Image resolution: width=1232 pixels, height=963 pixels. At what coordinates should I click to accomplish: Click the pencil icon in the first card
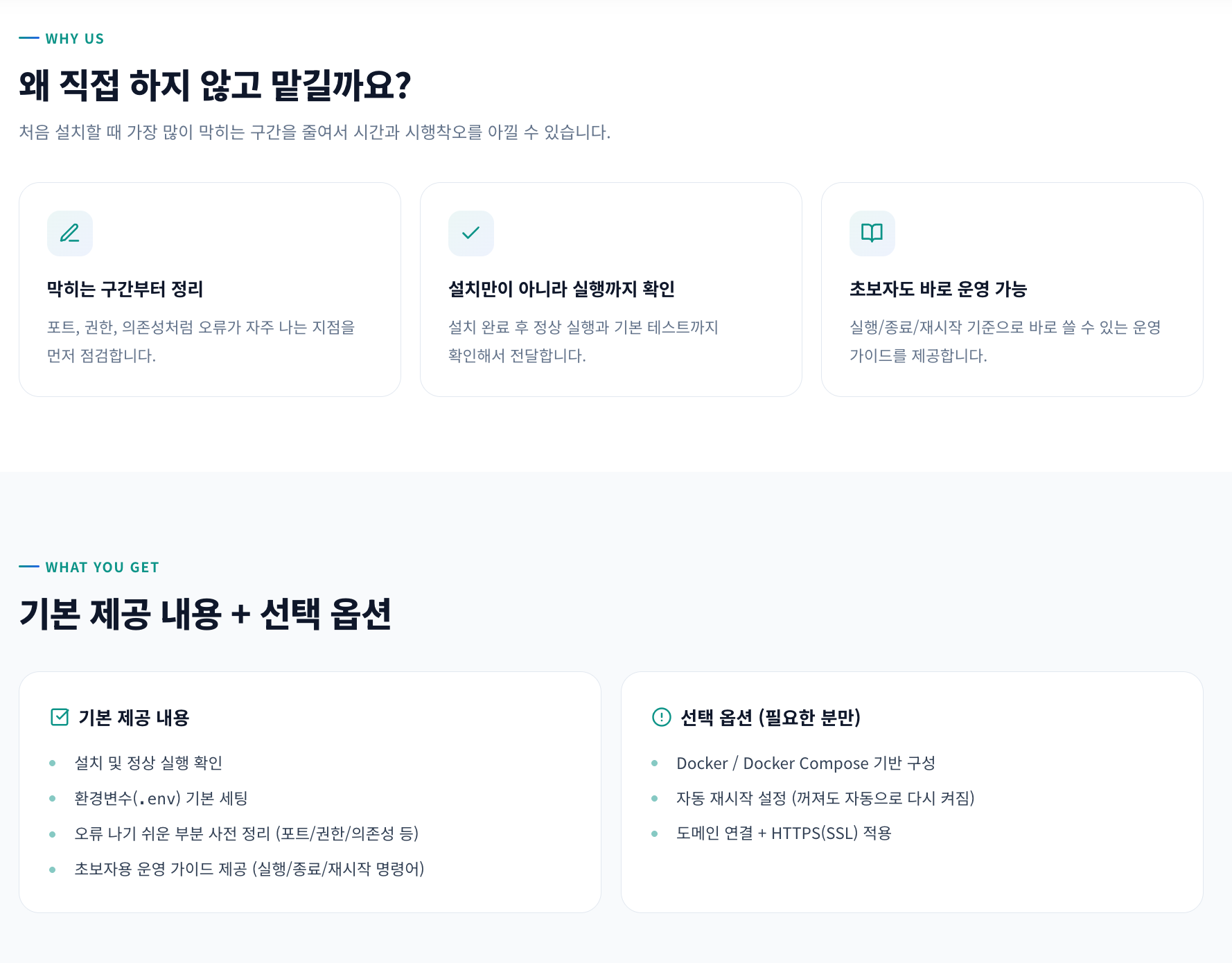pyautogui.click(x=69, y=233)
